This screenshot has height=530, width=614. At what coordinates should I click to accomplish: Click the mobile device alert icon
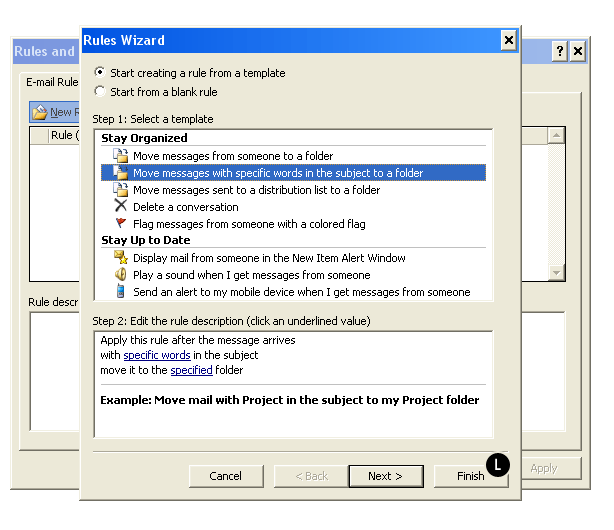(x=120, y=292)
